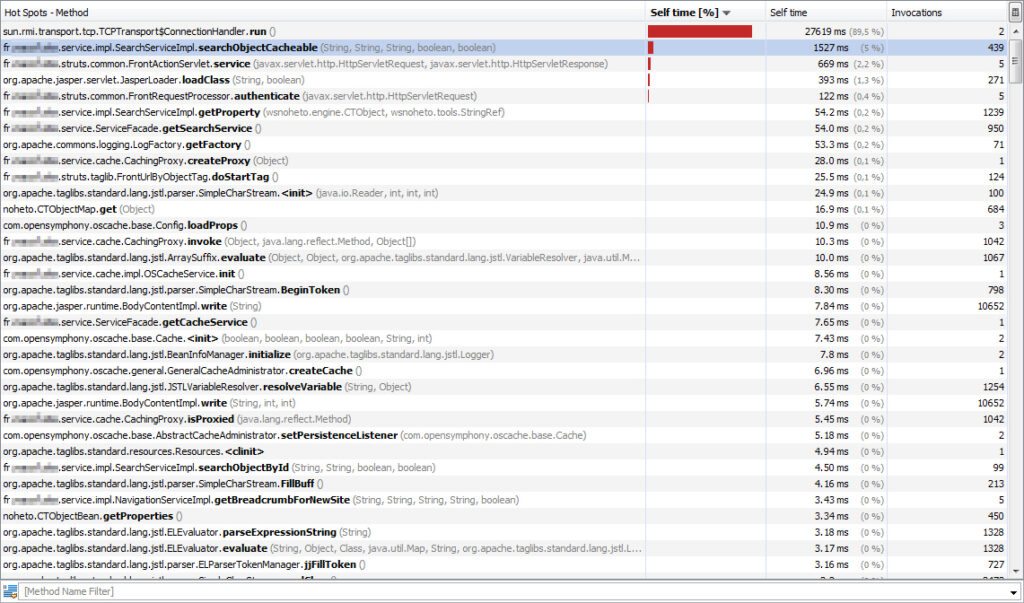
Task: Sort by the Self time column header
Action: pyautogui.click(x=825, y=12)
